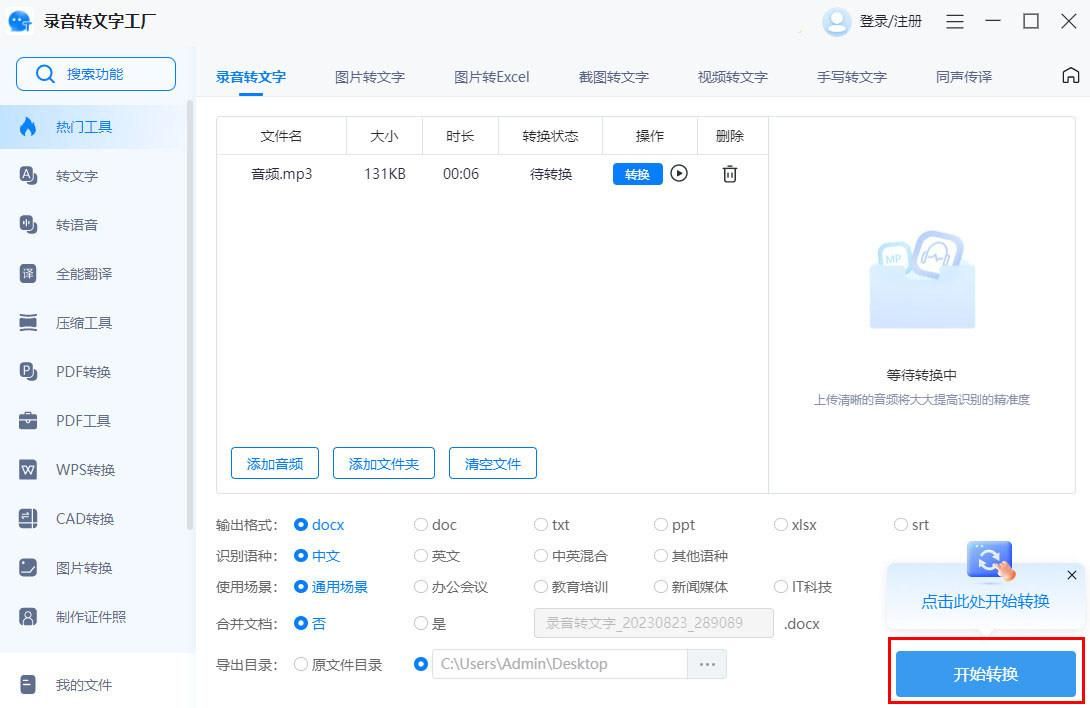The image size is (1090, 708).
Task: Switch to 图片转文字 tab
Action: click(x=369, y=77)
